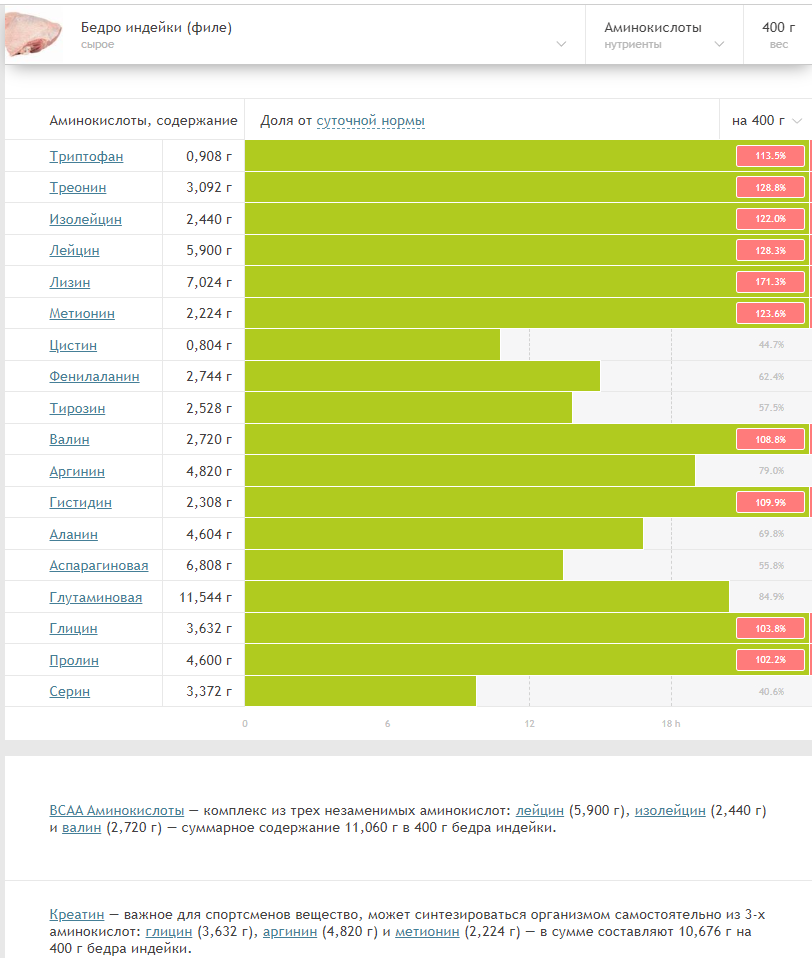Click the Пролин row link
812x958 pixels.
tap(74, 660)
